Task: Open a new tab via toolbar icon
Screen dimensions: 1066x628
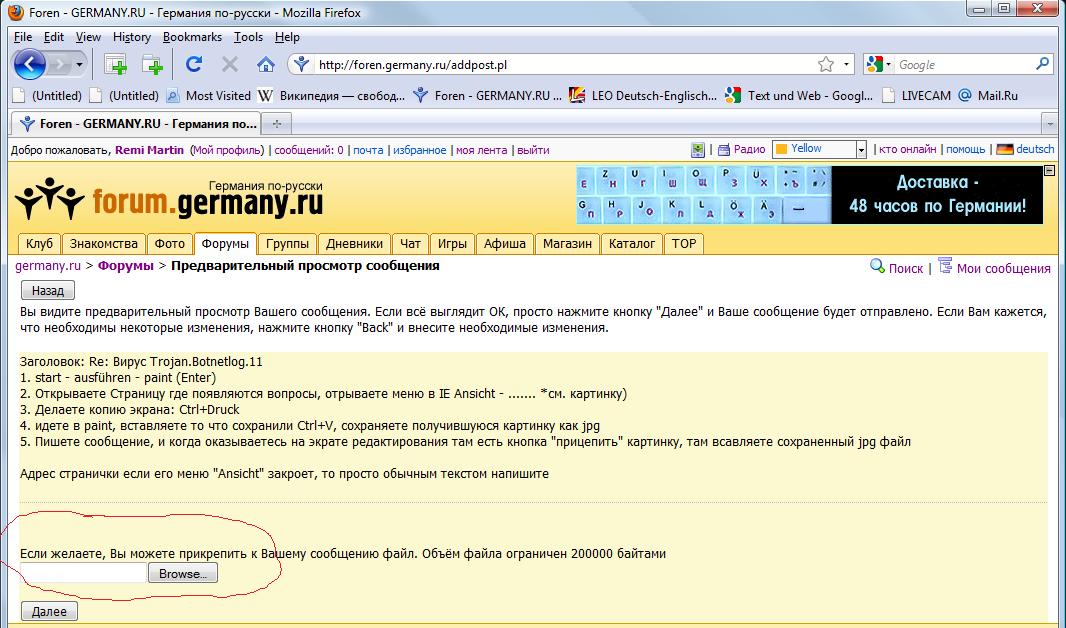Action: (x=152, y=65)
